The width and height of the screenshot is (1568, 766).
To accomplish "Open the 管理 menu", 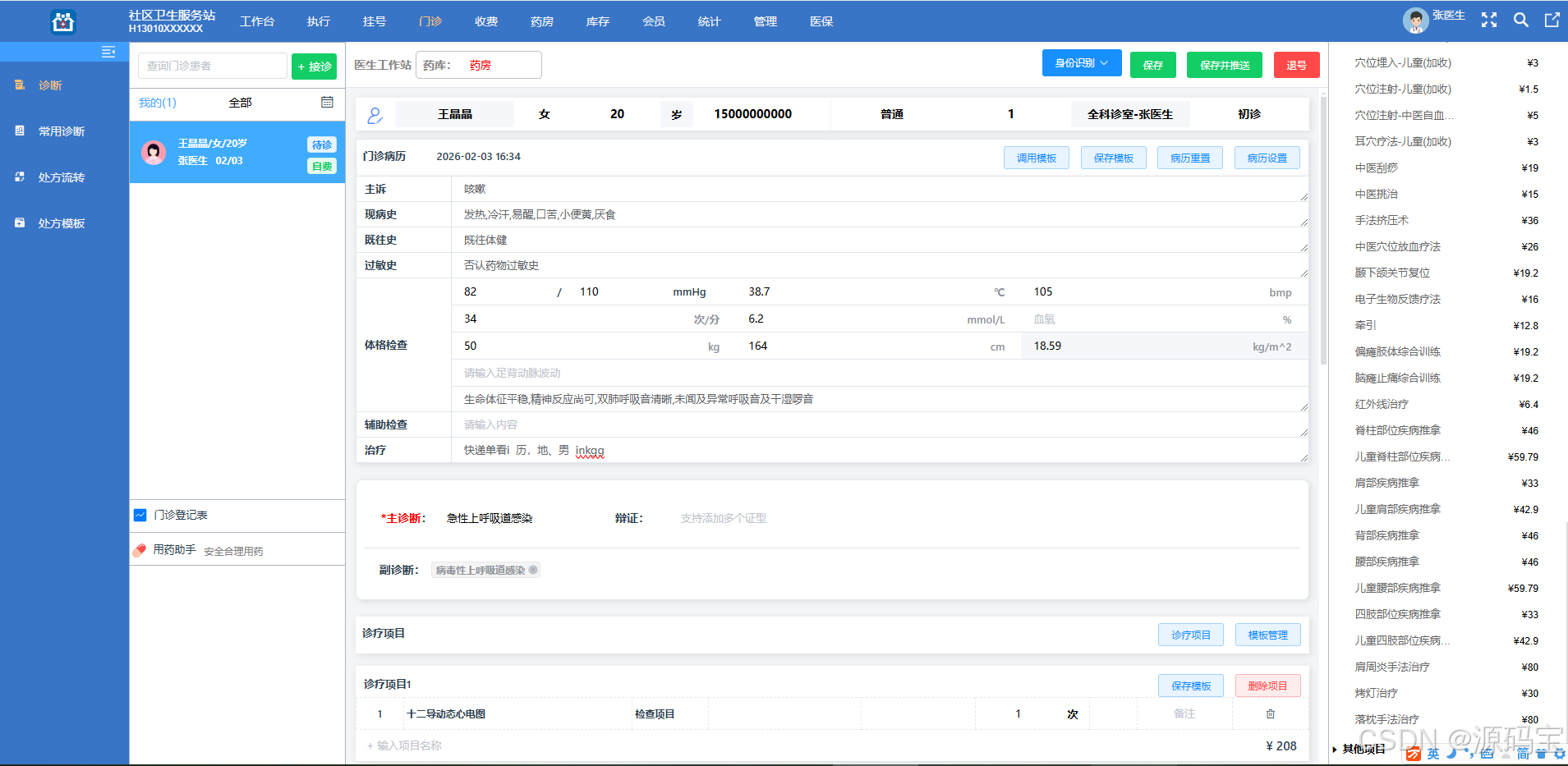I will click(766, 21).
